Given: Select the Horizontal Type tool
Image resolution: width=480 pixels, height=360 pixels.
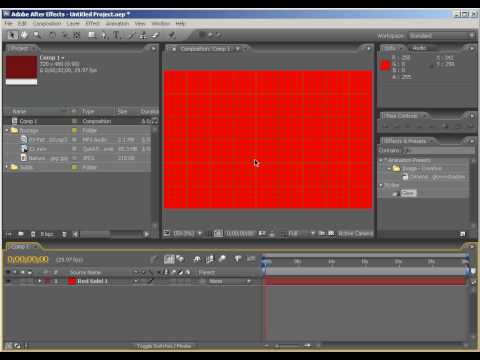Looking at the screenshot, I should 117,35.
